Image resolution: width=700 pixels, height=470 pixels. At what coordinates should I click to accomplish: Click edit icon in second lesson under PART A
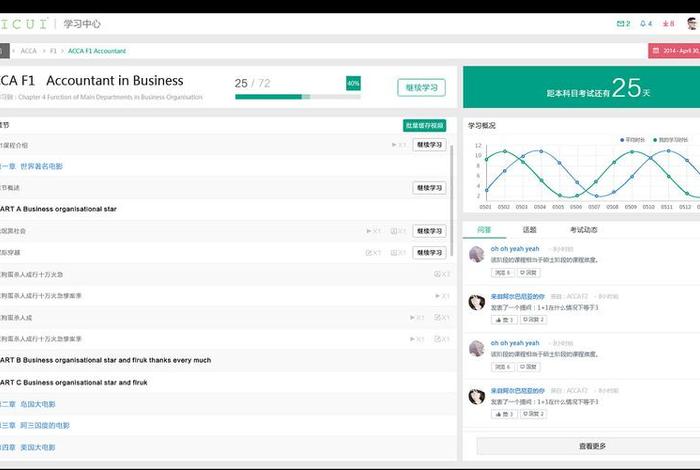tap(369, 253)
